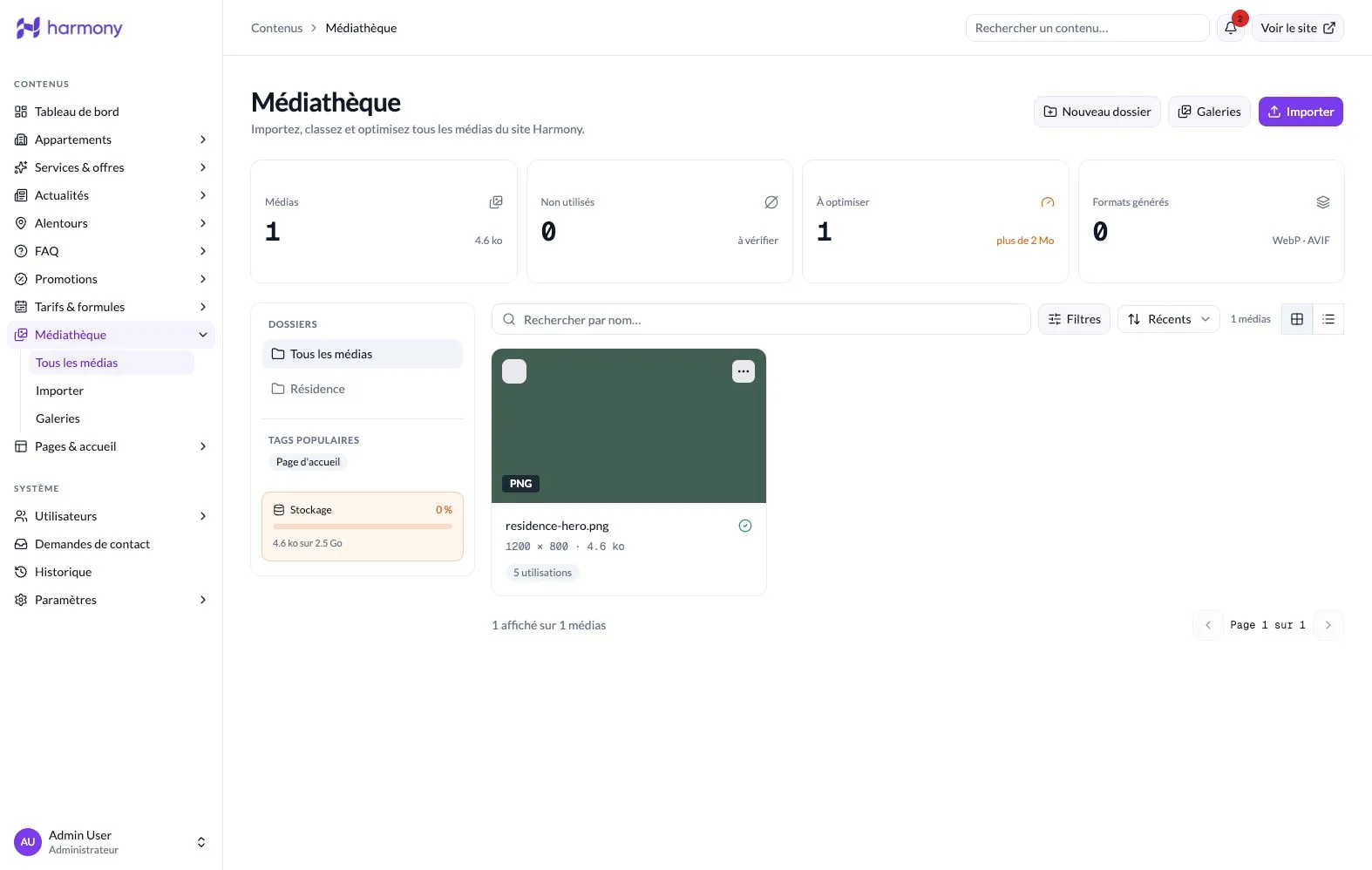This screenshot has height=870, width=1372.
Task: Focus the Rechercher un contenu field
Action: (x=1088, y=28)
